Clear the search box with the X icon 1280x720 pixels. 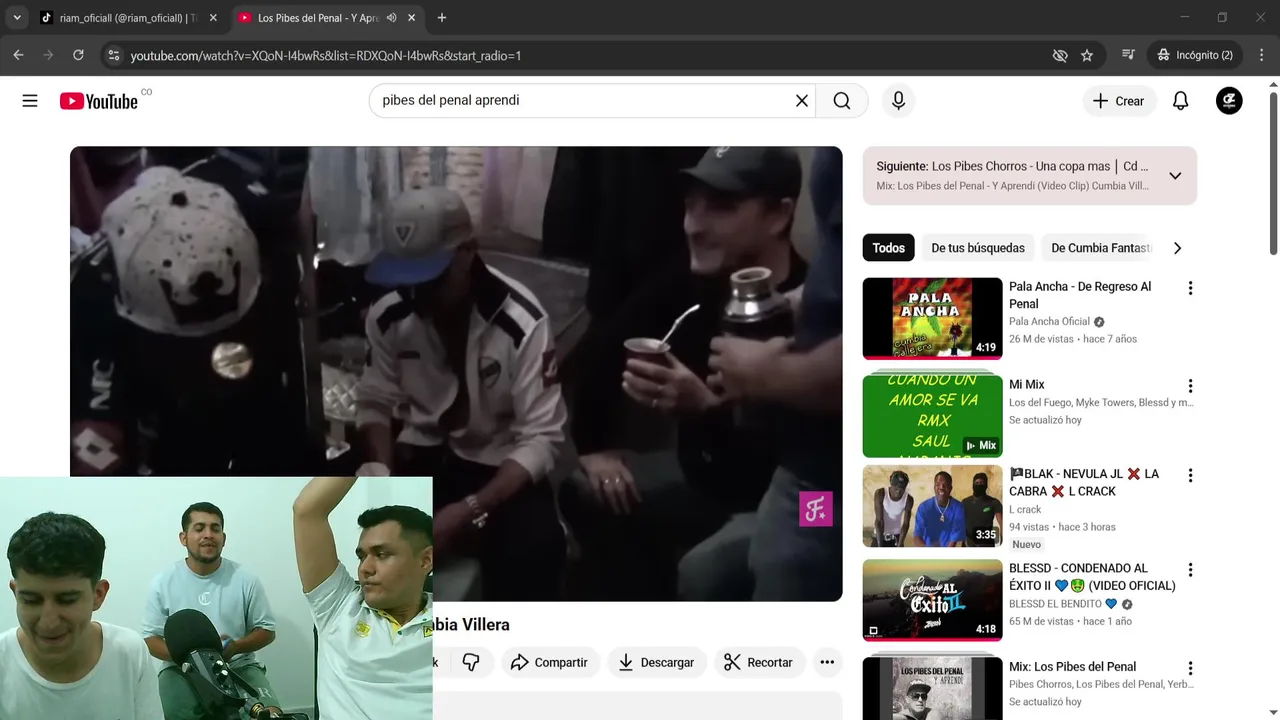(x=801, y=101)
